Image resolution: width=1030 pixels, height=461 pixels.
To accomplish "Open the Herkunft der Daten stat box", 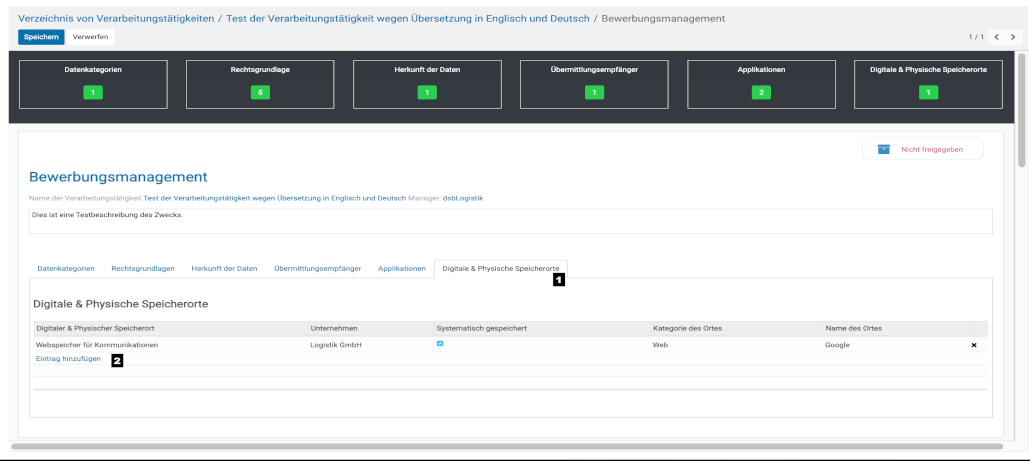I will coord(427,83).
